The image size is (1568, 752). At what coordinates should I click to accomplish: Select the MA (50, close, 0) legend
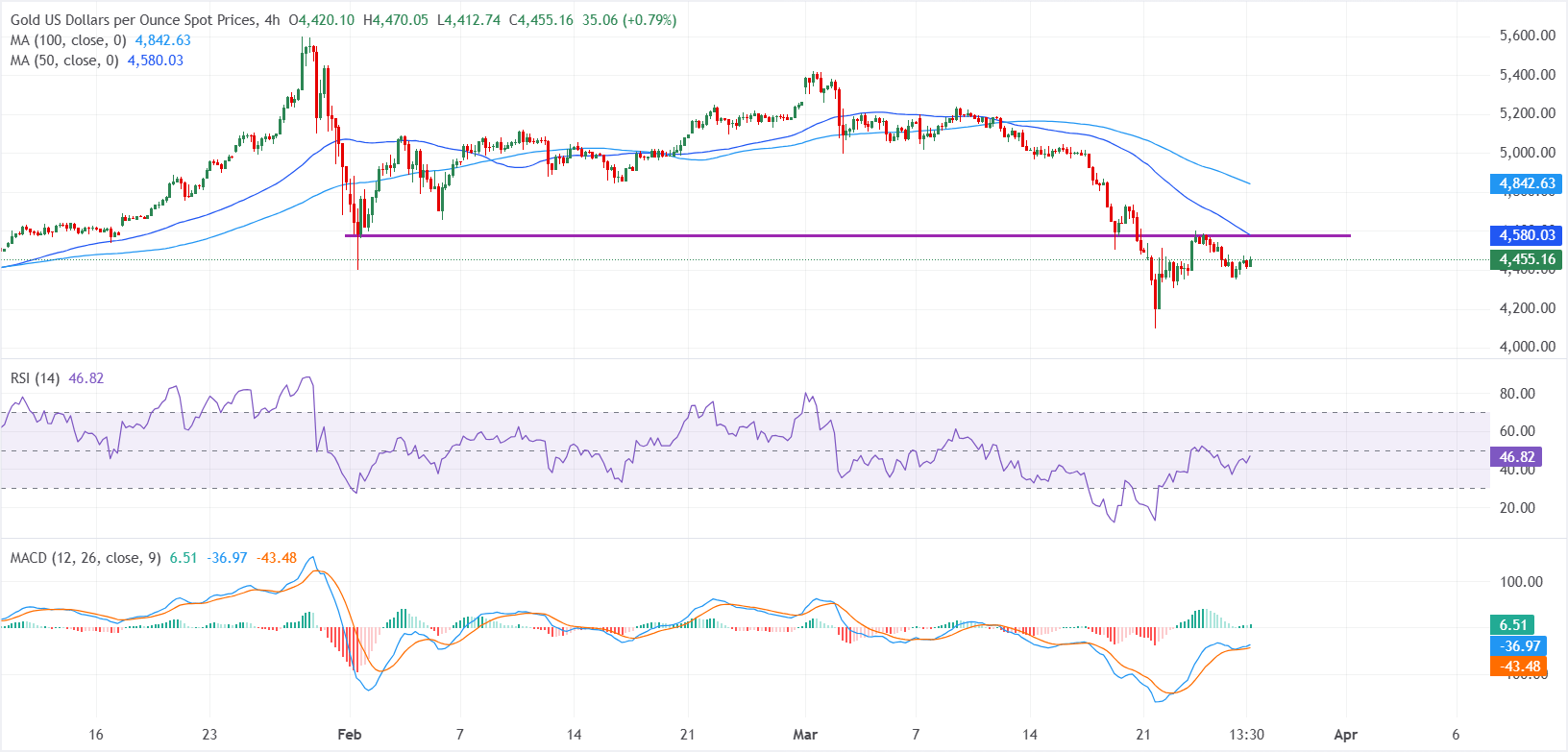63,61
